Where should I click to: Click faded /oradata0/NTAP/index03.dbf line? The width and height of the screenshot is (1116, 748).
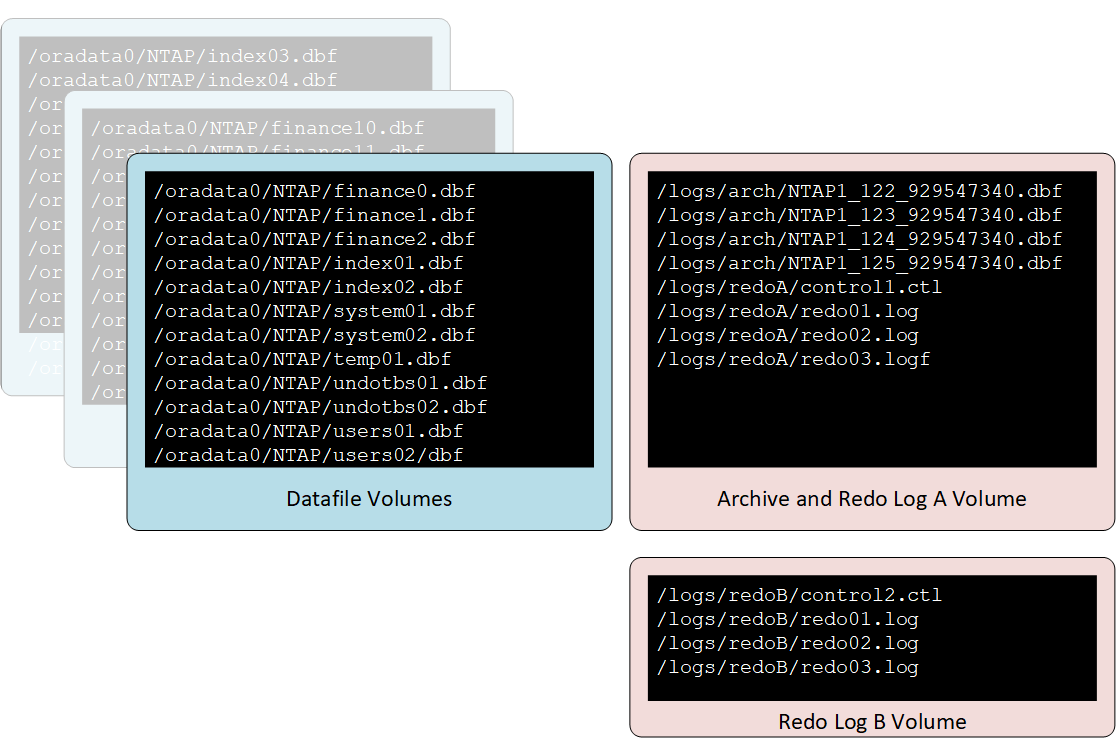coord(182,56)
